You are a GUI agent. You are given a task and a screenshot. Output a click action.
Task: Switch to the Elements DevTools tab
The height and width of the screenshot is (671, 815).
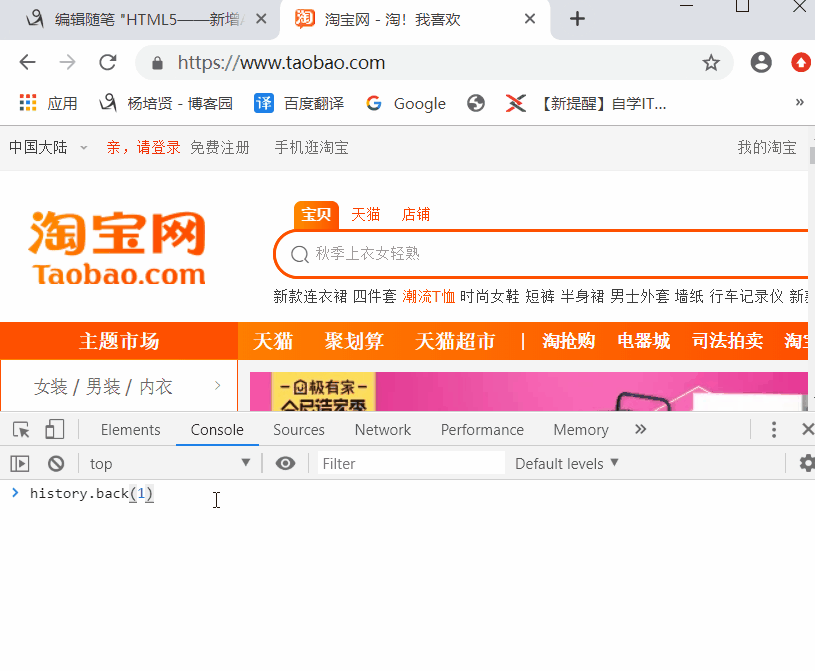(x=130, y=430)
